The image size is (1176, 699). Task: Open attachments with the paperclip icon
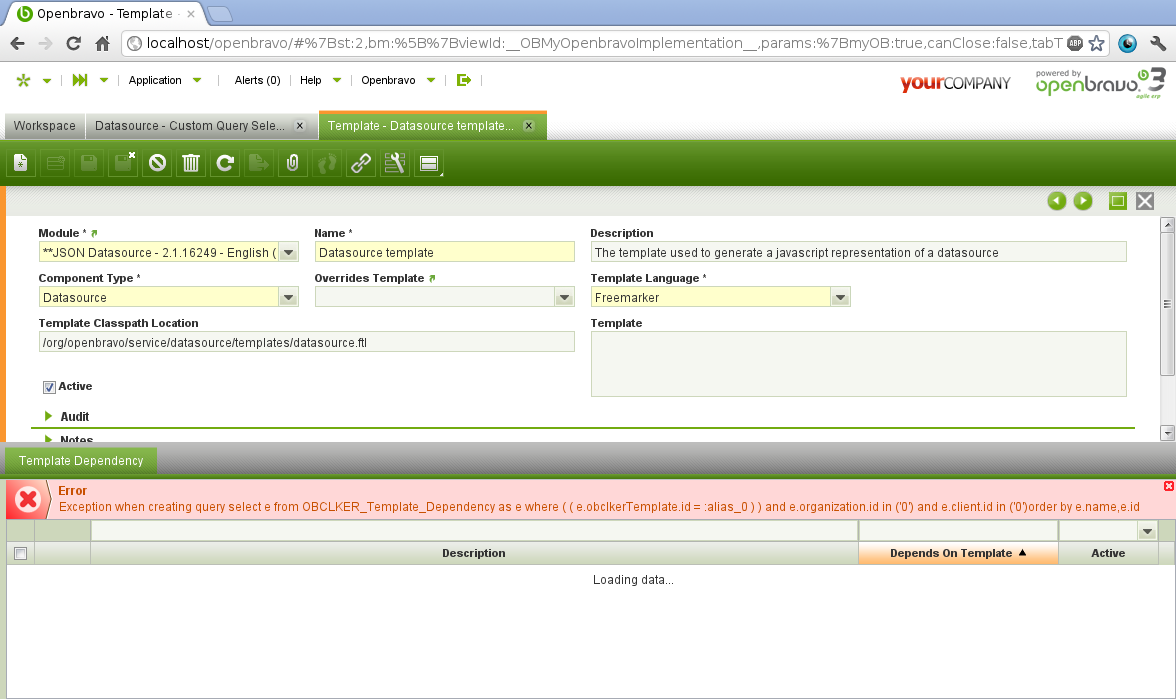click(292, 163)
